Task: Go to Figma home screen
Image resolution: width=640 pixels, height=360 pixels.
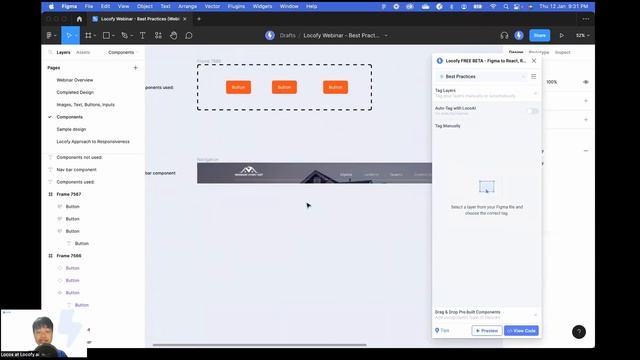Action: [79, 19]
